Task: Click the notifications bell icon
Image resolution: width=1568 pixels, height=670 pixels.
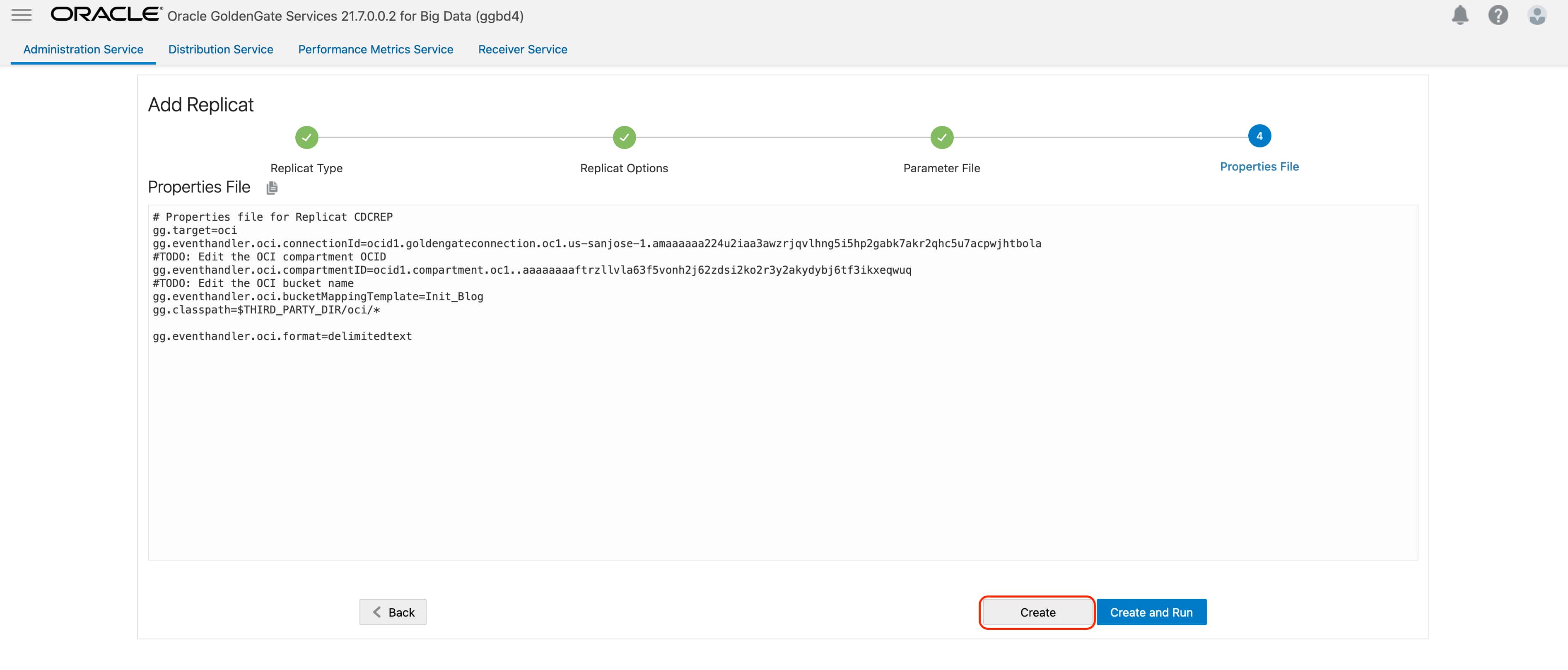Action: pos(1459,15)
